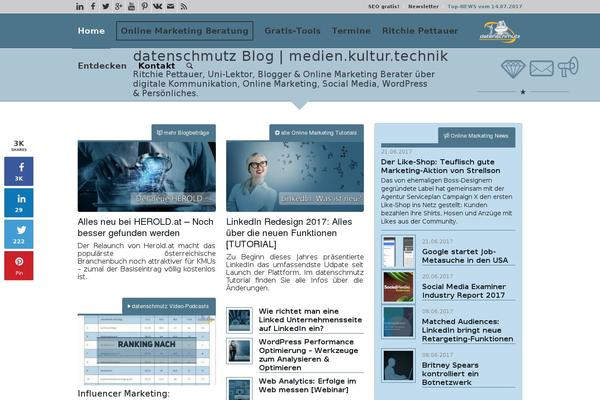Screen dimensions: 600x400
Task: Click the SEO gratis! link
Action: click(383, 7)
